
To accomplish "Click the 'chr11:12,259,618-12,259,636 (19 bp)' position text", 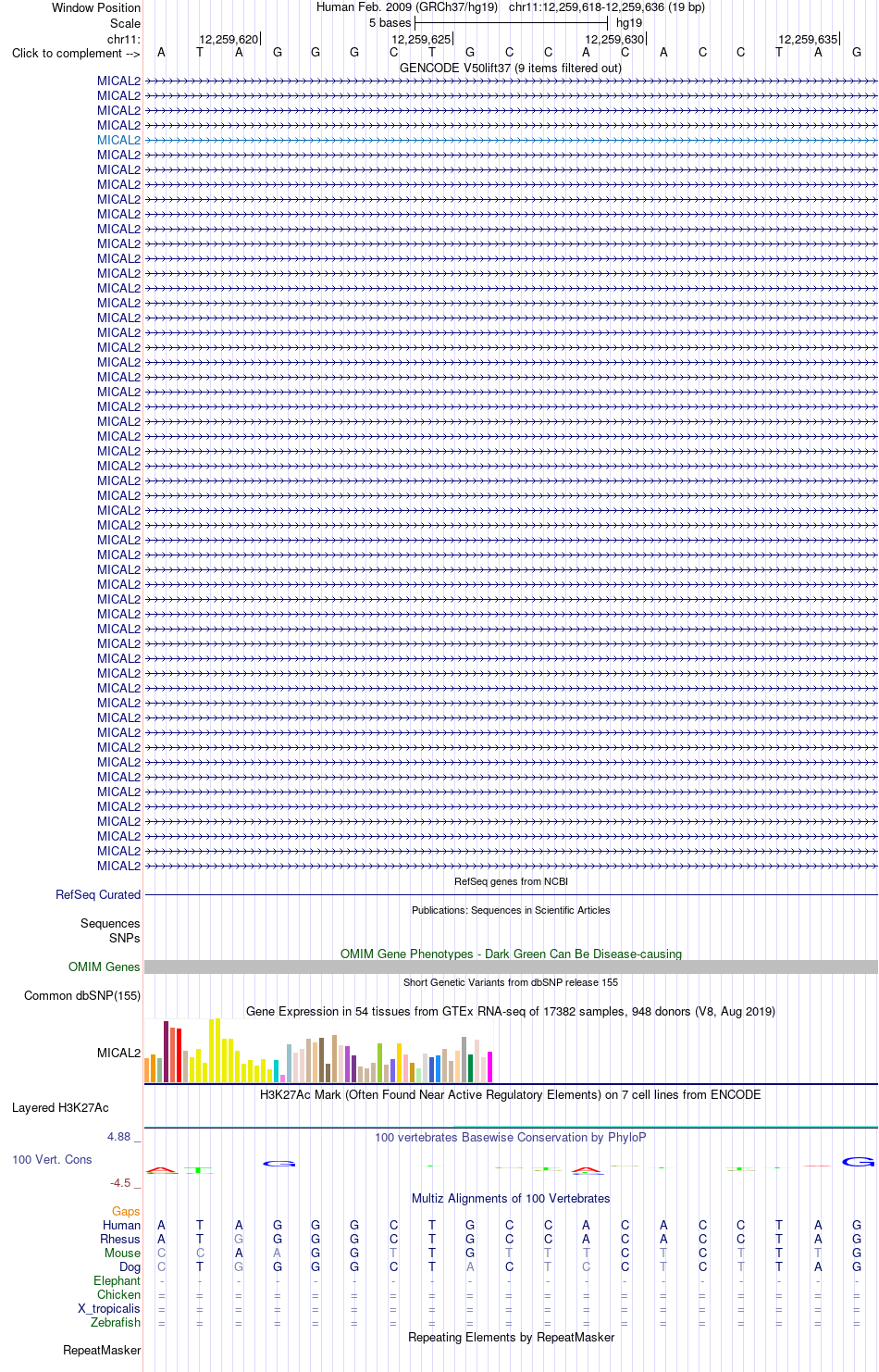I will click(x=607, y=6).
